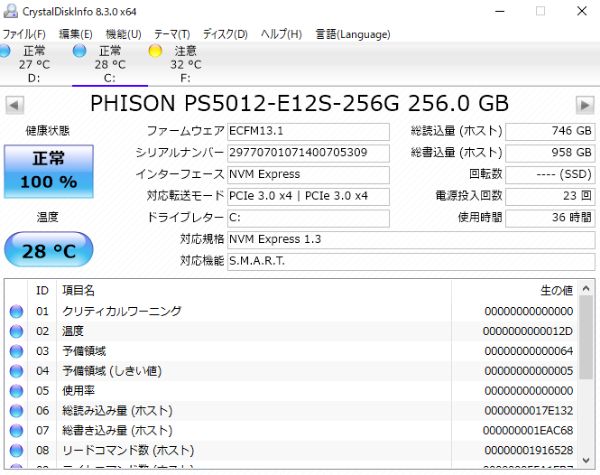Select the firmware field ECFM13.1
This screenshot has width=600, height=475.
pyautogui.click(x=308, y=131)
